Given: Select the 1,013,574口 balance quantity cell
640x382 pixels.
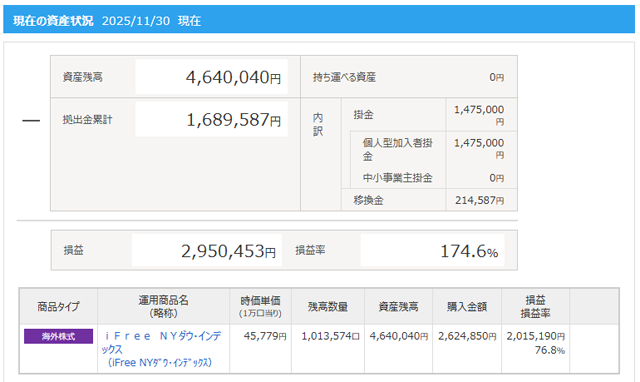Looking at the screenshot, I should (x=330, y=336).
